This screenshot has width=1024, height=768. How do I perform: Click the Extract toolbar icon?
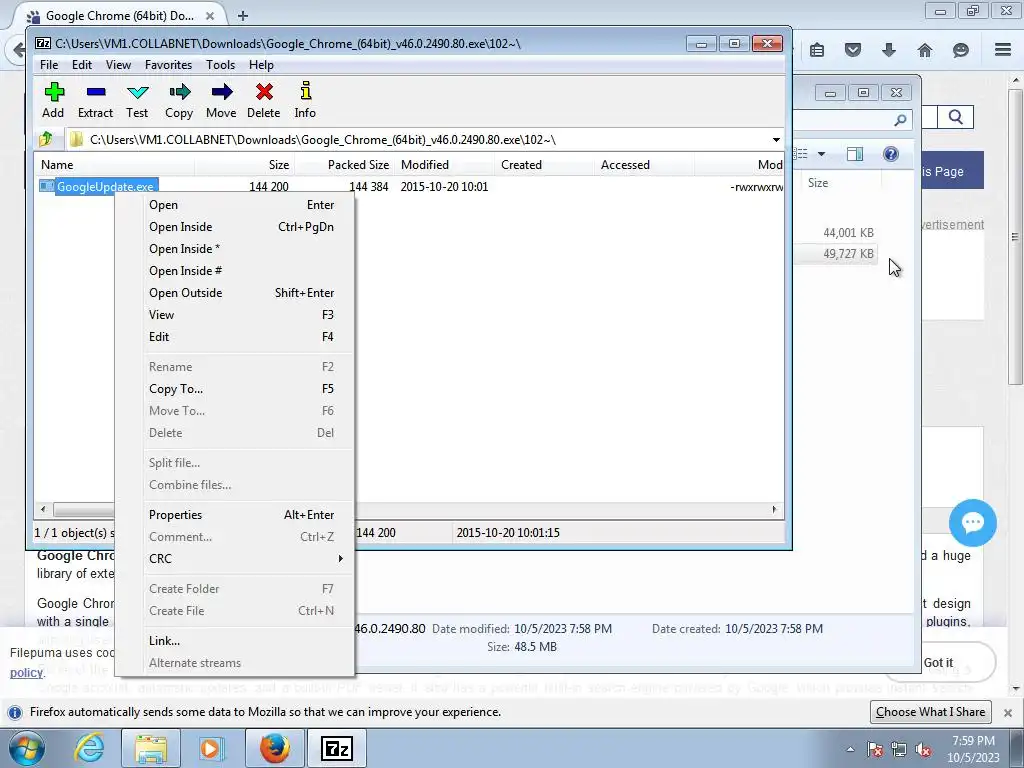96,92
